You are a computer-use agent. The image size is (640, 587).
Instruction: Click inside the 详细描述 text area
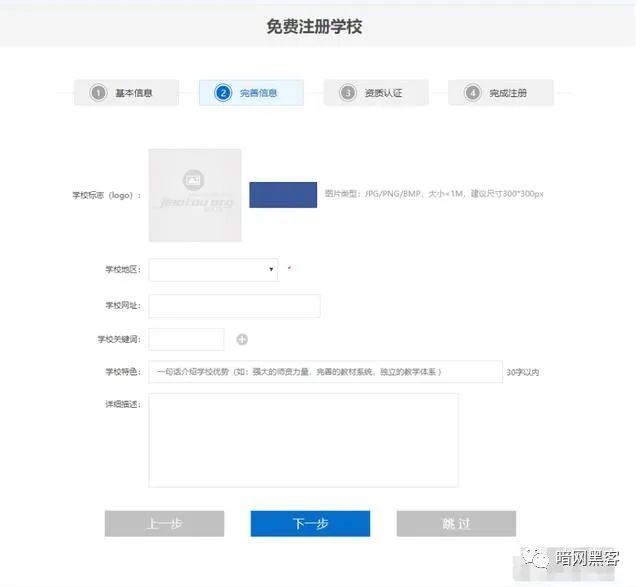pos(303,440)
